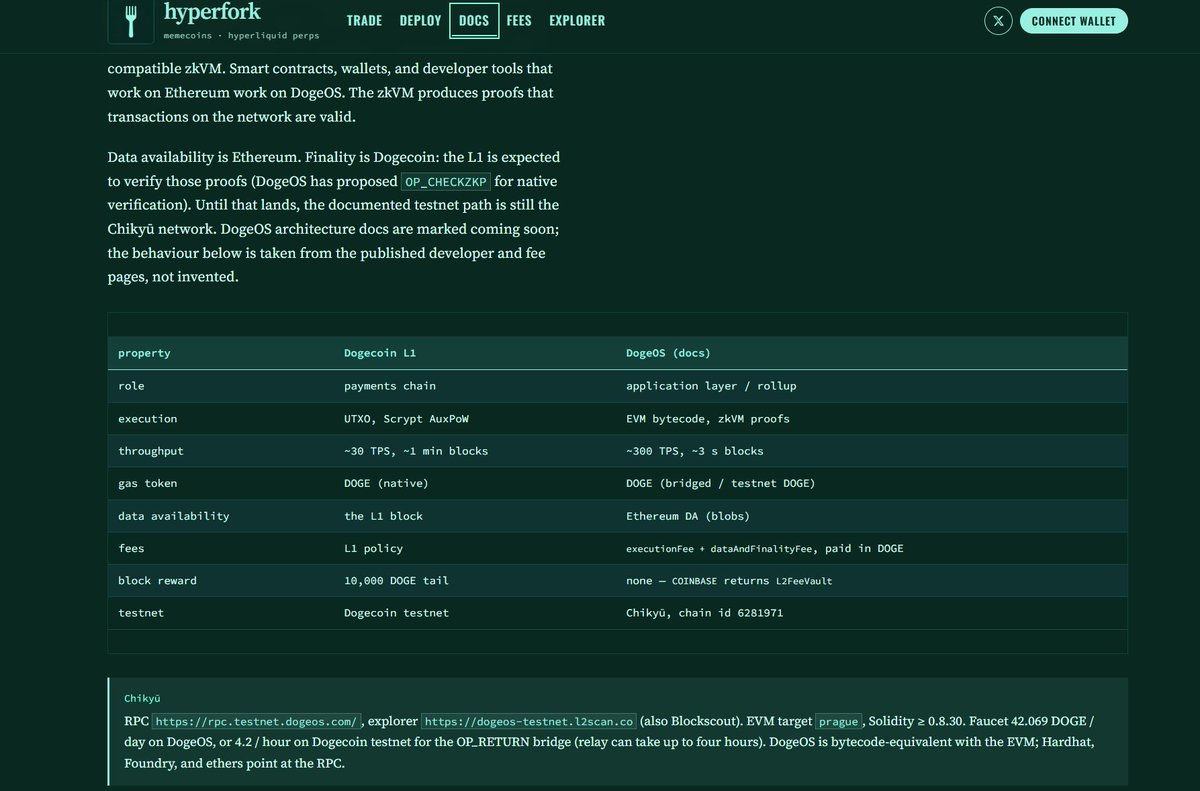This screenshot has height=791, width=1200.
Task: Click the 'DOGE (bridged / testnet DOGE)' cell
Action: point(721,483)
